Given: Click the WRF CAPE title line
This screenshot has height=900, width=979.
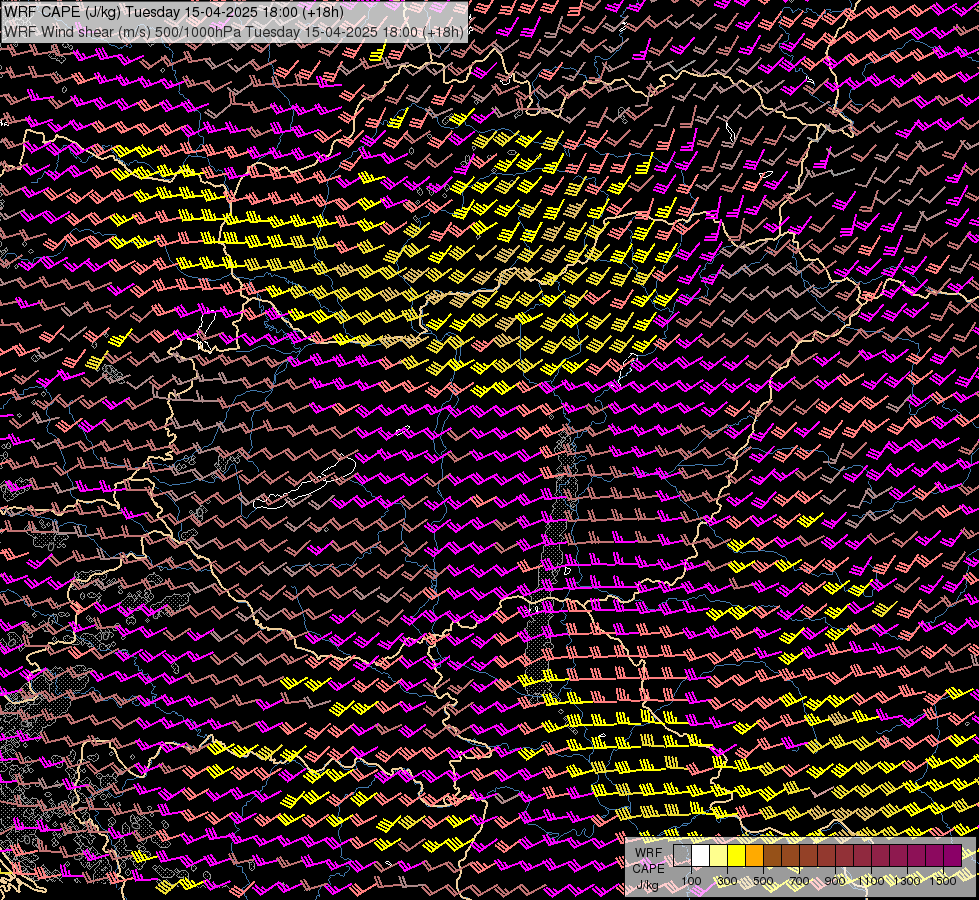Looking at the screenshot, I should (174, 12).
